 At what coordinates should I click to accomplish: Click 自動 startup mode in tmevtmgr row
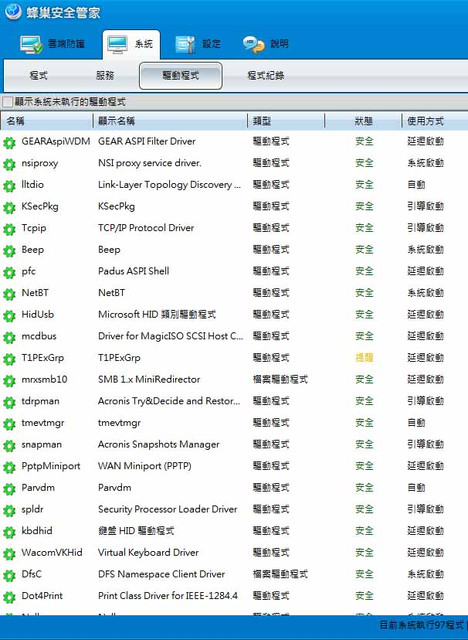(x=416, y=422)
